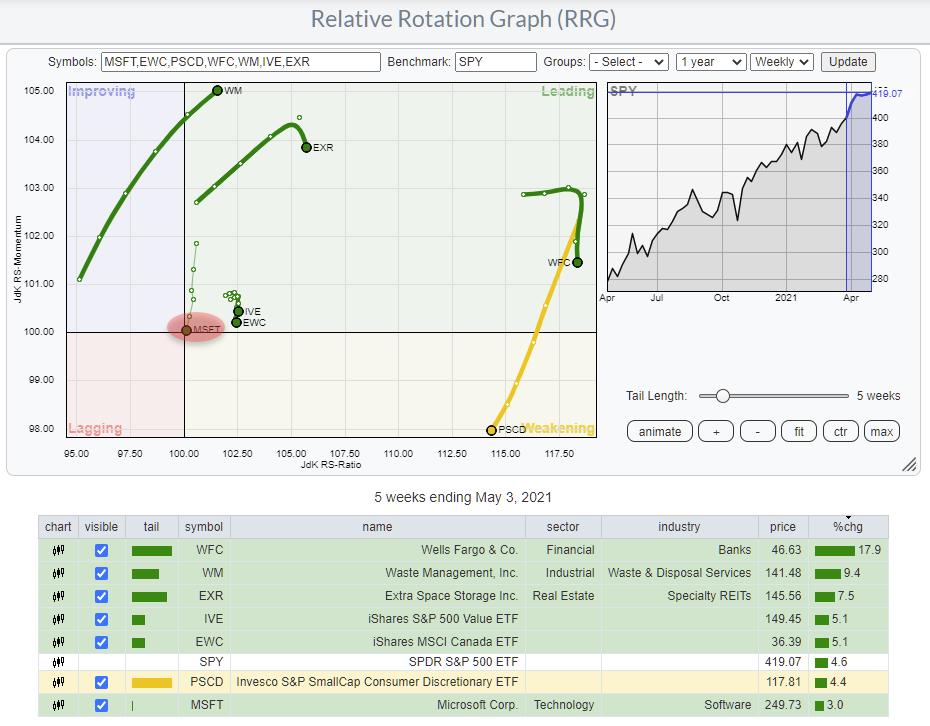Open the 1 year timeframe dropdown

[x=710, y=62]
